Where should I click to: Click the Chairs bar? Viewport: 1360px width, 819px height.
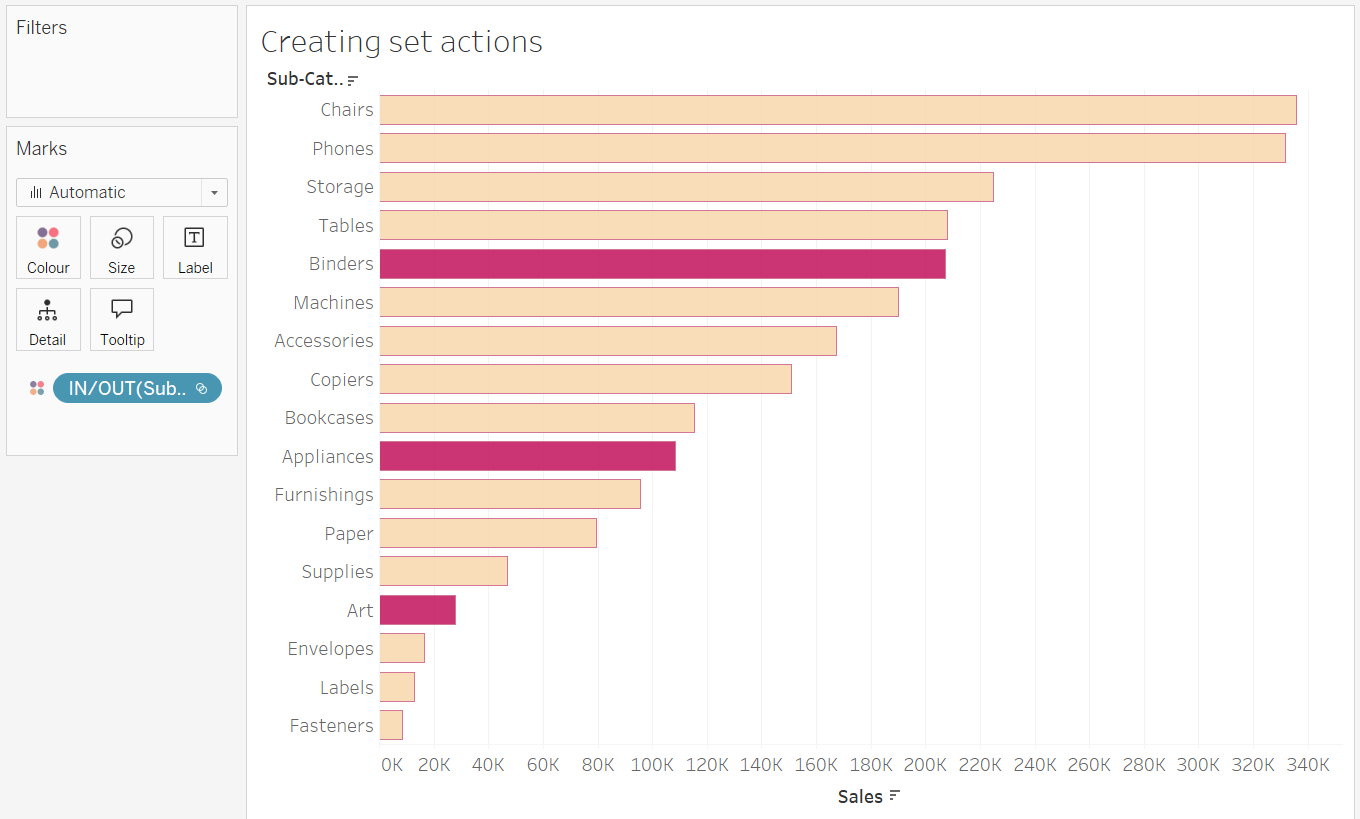[x=837, y=110]
